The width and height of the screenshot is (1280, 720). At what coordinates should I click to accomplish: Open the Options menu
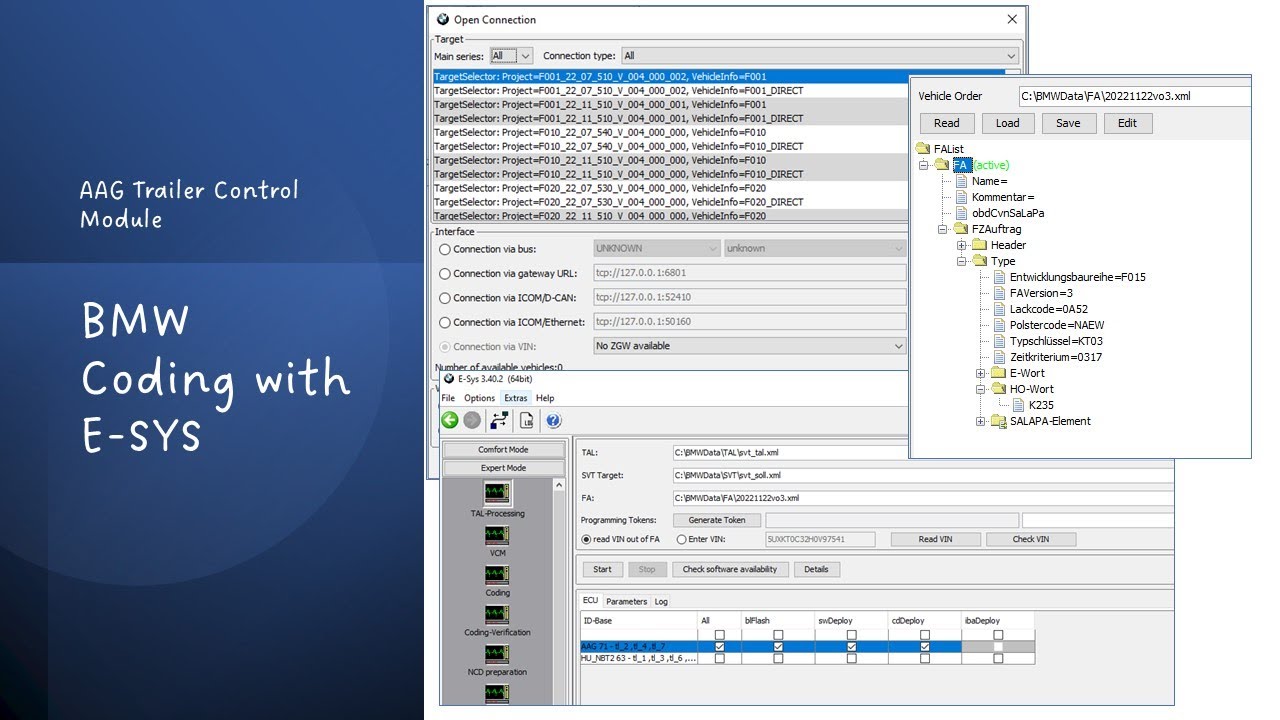coord(480,398)
